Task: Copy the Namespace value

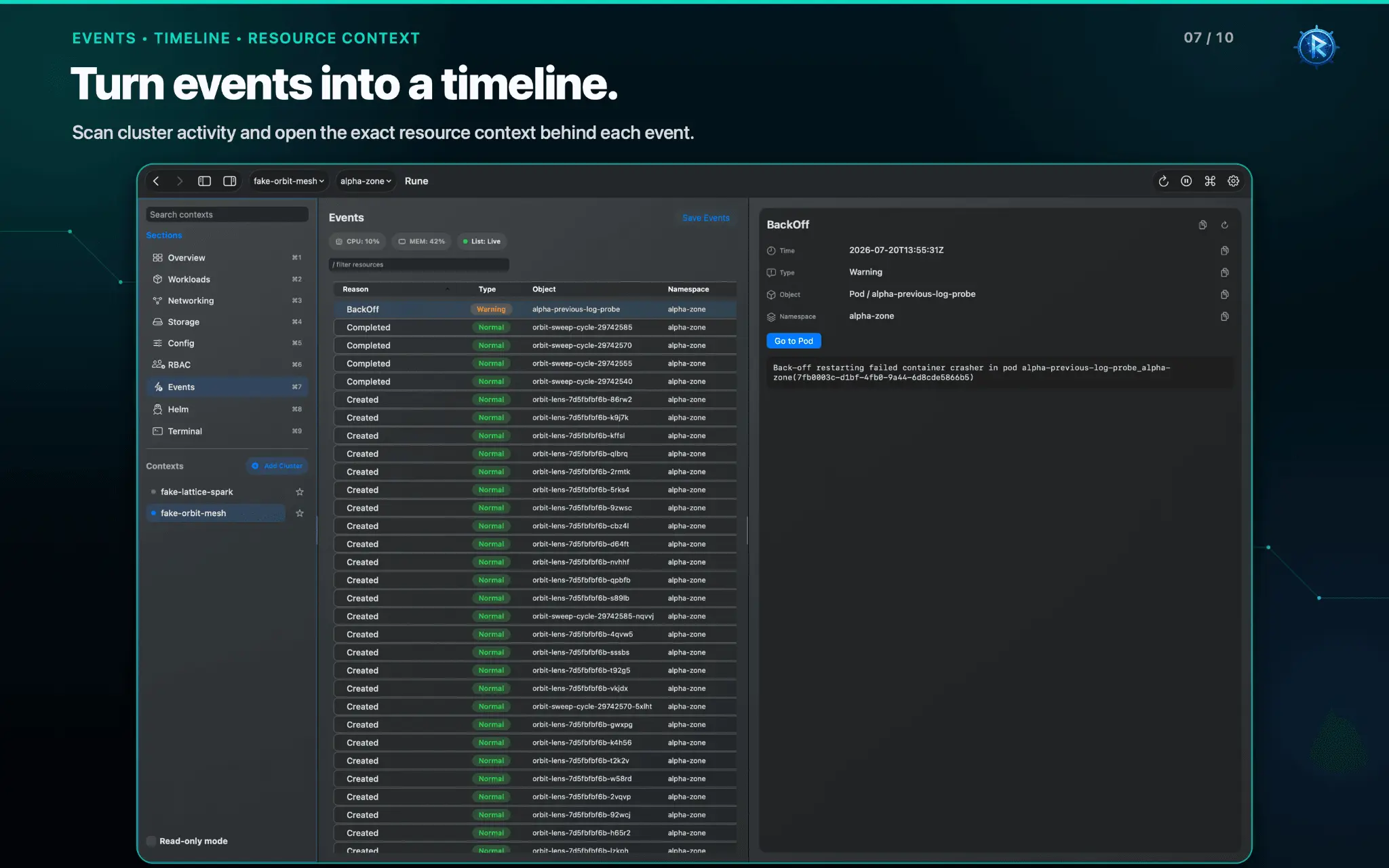Action: pos(1225,317)
